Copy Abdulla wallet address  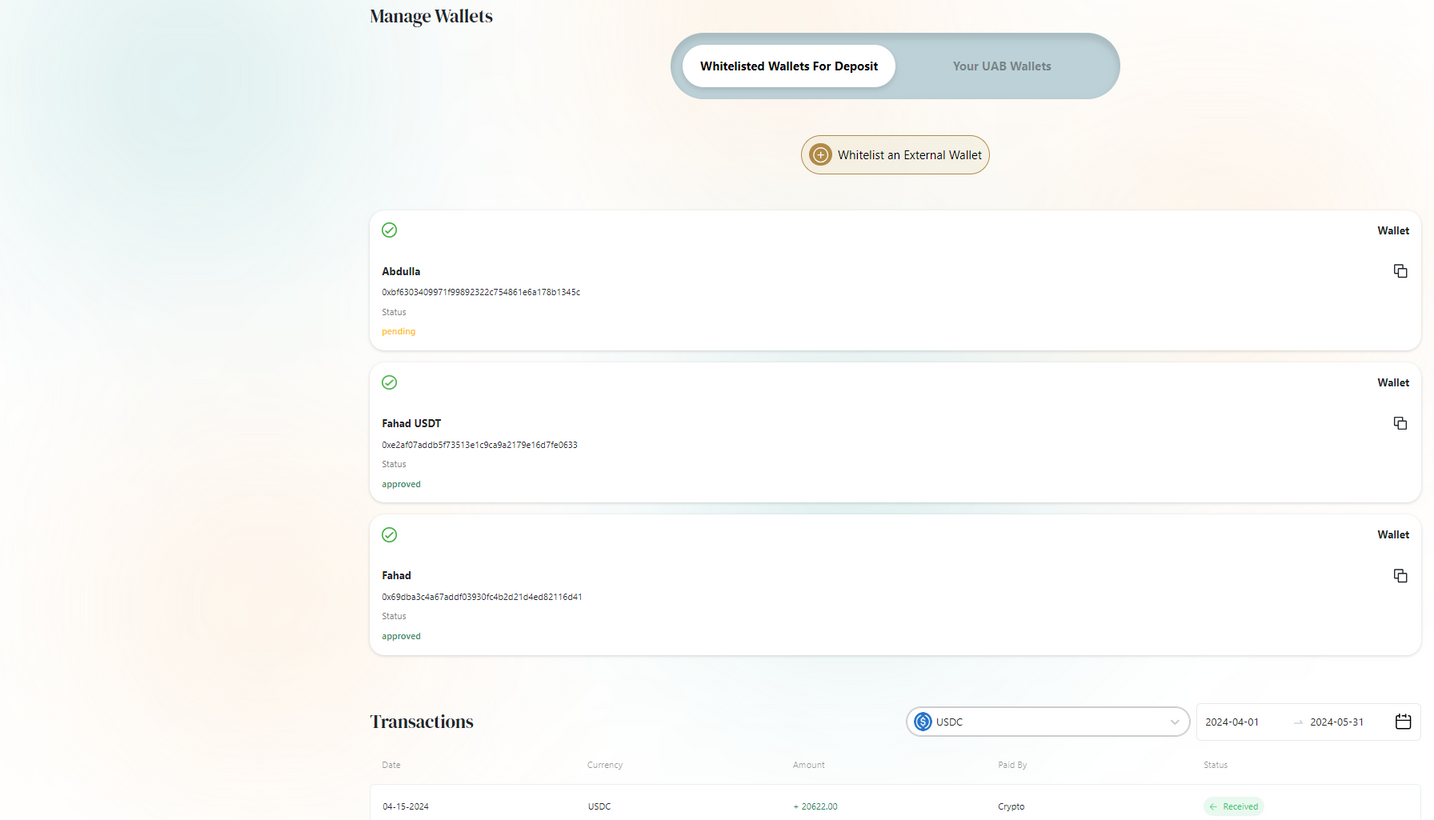coord(1400,271)
